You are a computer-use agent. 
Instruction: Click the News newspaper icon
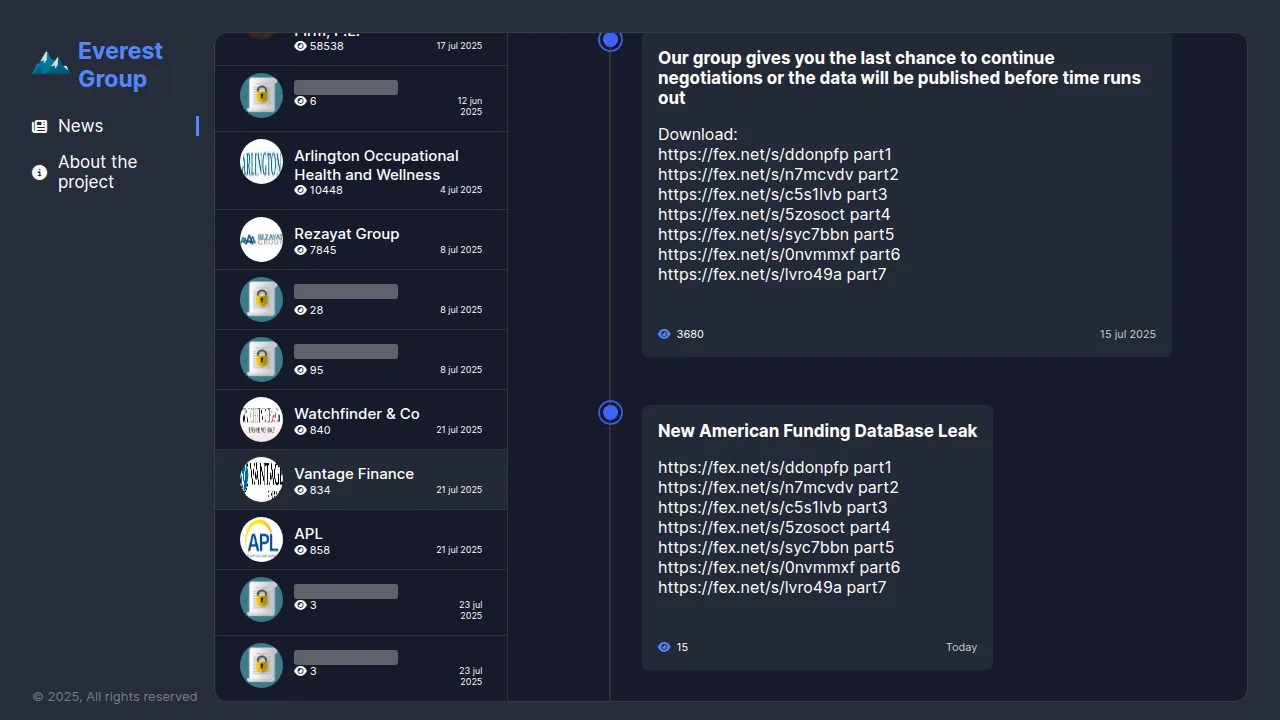coord(39,126)
